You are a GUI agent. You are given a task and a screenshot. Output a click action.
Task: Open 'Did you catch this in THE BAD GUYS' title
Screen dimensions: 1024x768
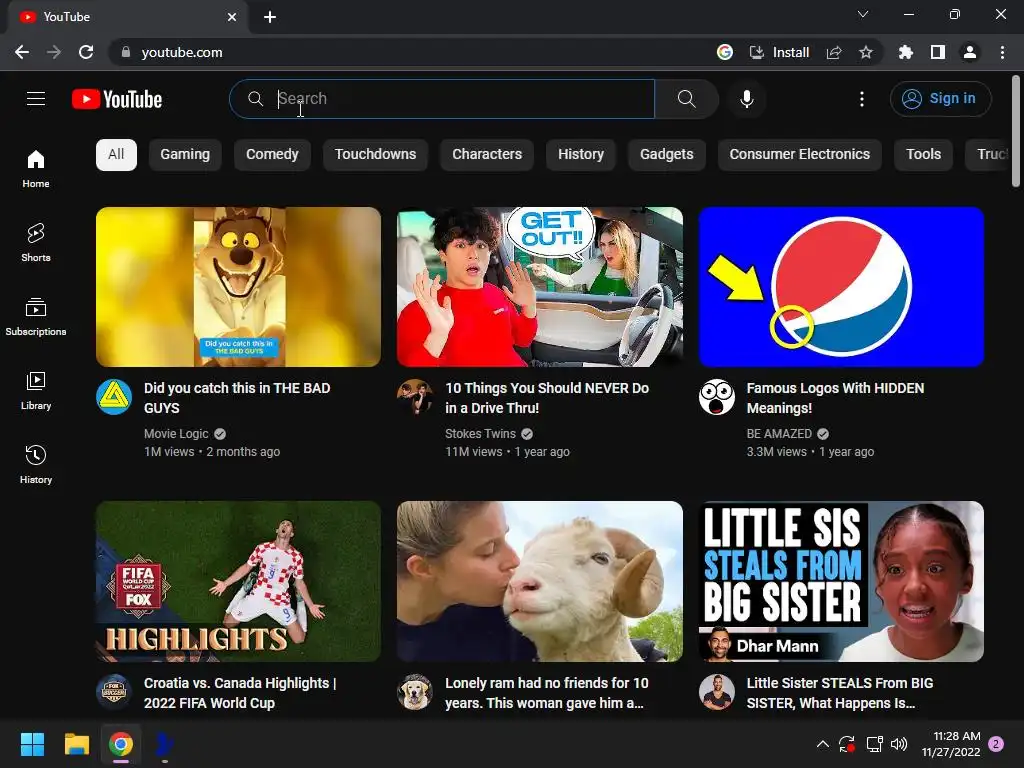237,398
